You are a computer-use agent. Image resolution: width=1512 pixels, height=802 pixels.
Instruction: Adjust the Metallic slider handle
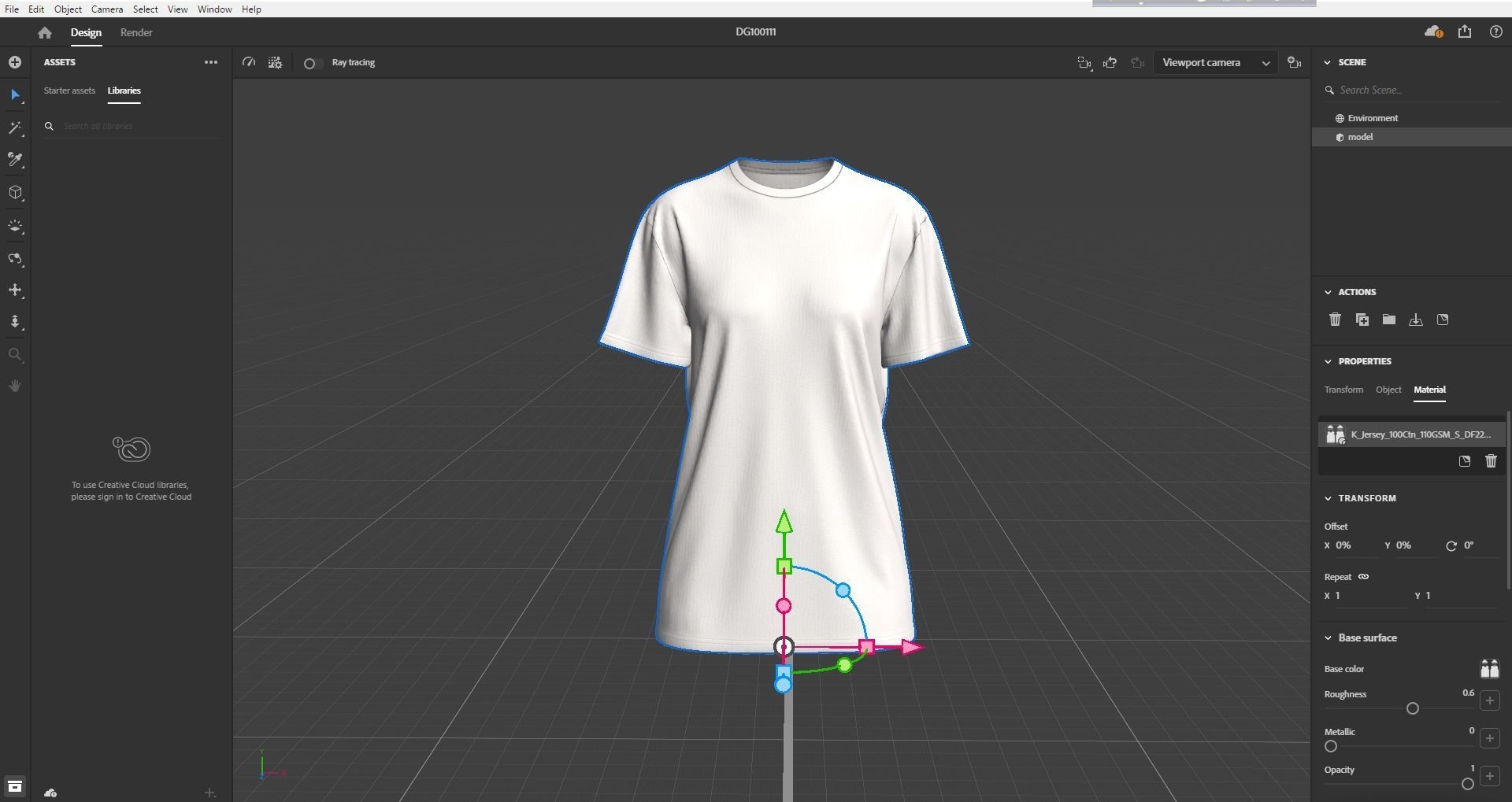coord(1331,747)
